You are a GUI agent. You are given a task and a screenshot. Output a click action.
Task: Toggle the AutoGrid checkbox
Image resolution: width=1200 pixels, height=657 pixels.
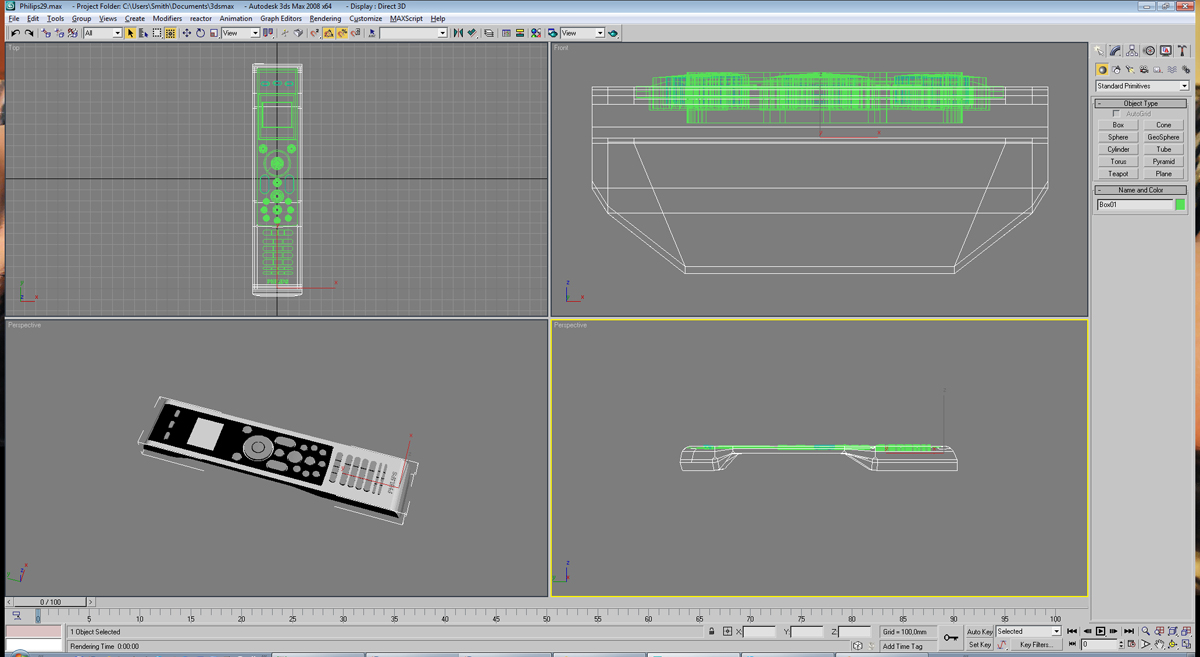tap(1117, 114)
